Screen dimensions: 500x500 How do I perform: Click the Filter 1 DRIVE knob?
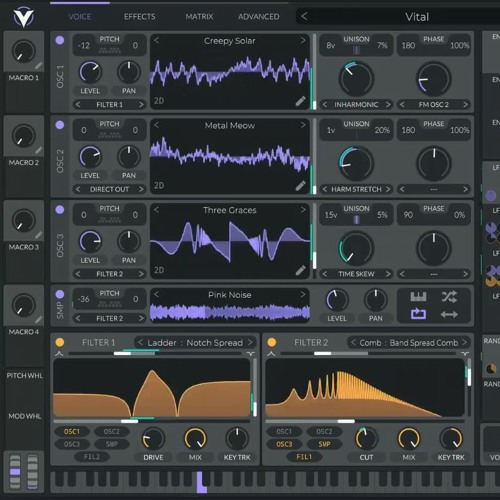coord(153,439)
